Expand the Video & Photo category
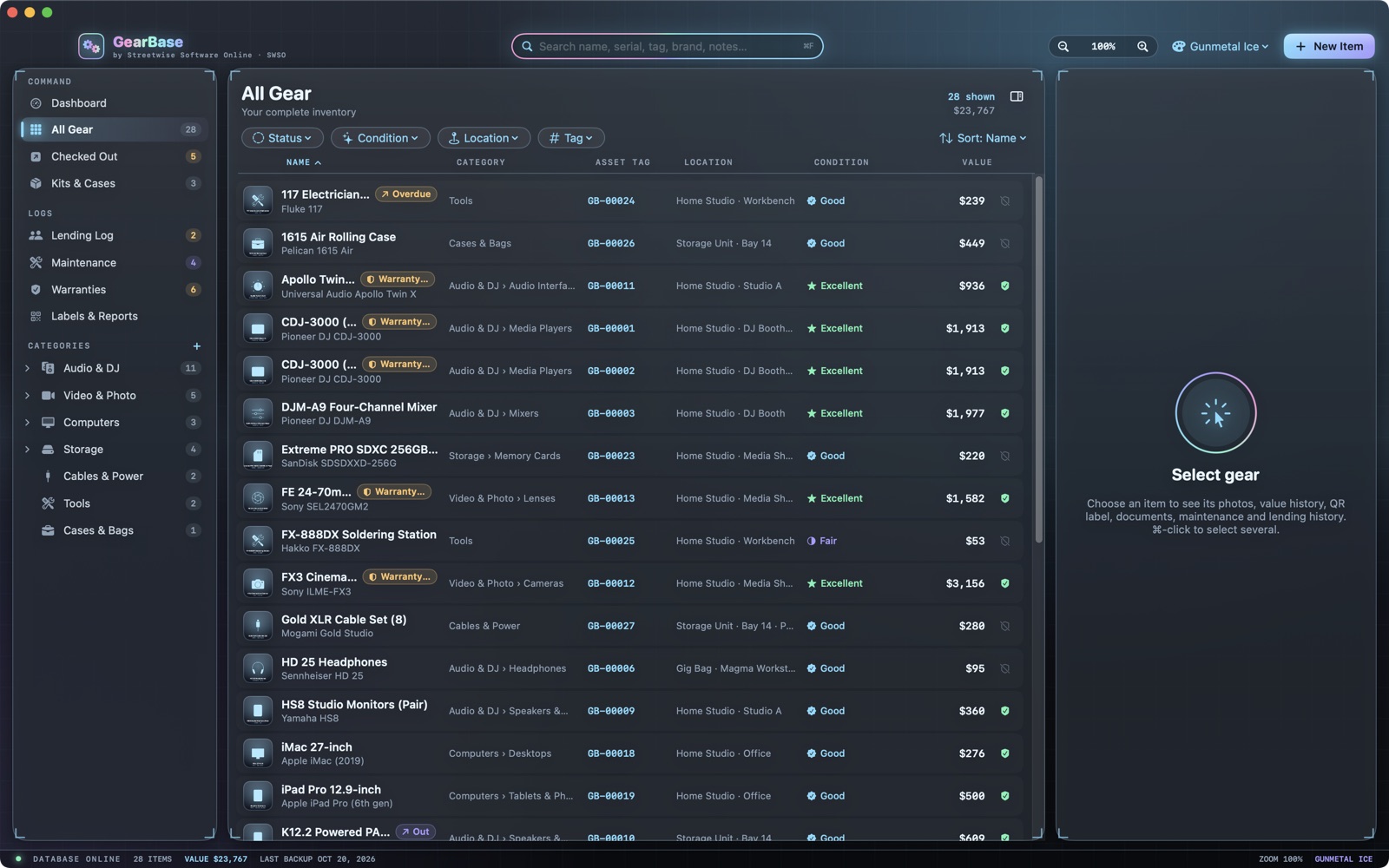Viewport: 1389px width, 868px height. (x=27, y=396)
